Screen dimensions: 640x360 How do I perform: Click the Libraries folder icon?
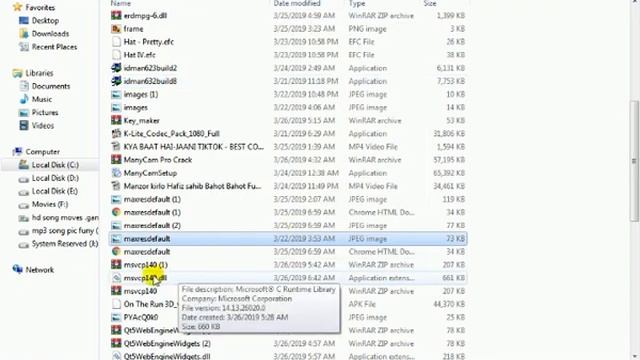[18, 73]
